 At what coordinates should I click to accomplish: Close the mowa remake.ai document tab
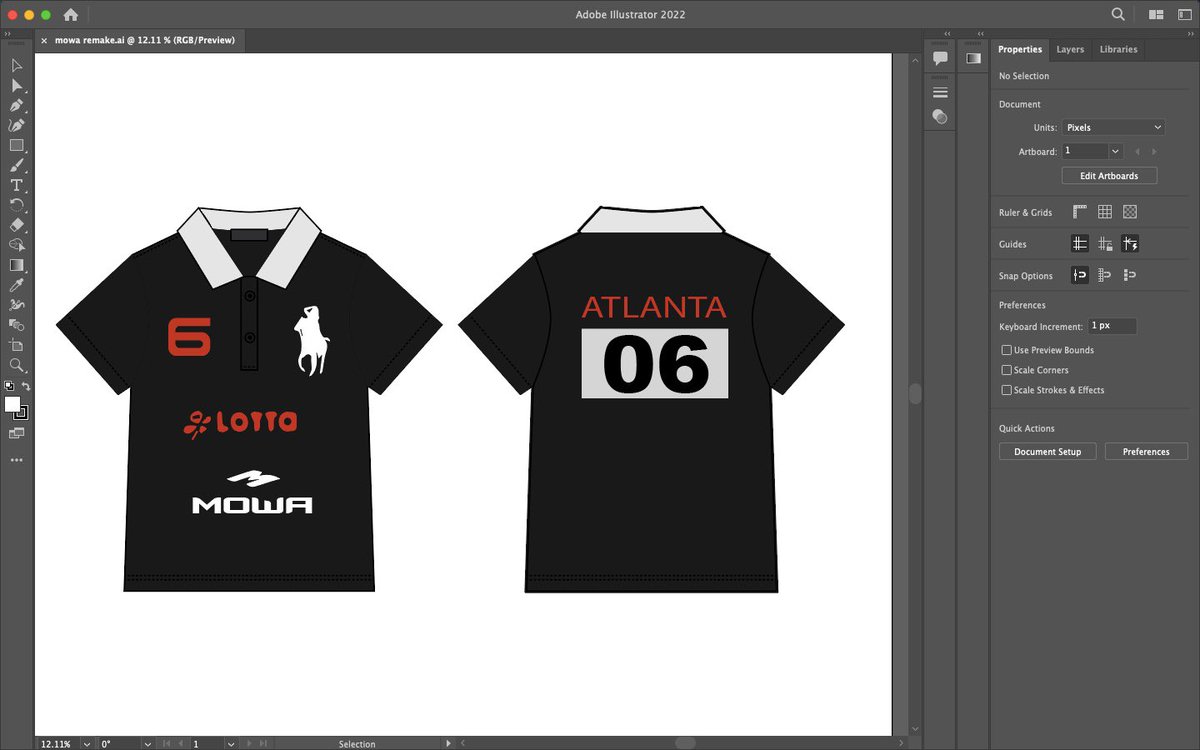click(x=44, y=41)
